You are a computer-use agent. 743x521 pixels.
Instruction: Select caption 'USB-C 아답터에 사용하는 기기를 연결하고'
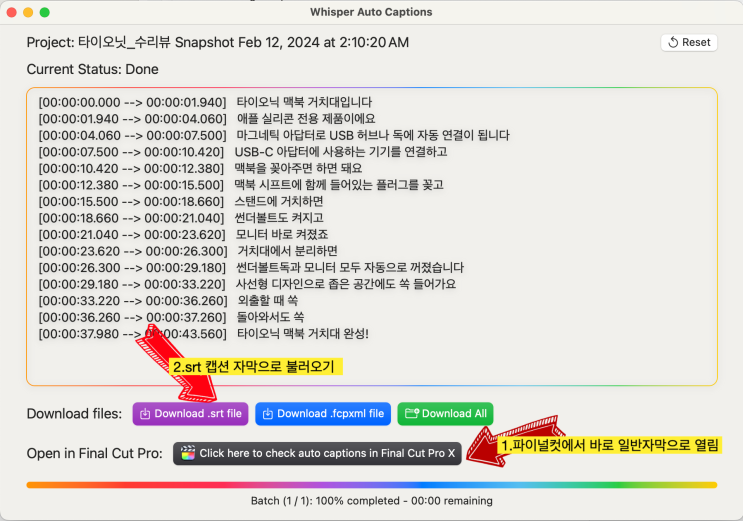click(x=341, y=152)
